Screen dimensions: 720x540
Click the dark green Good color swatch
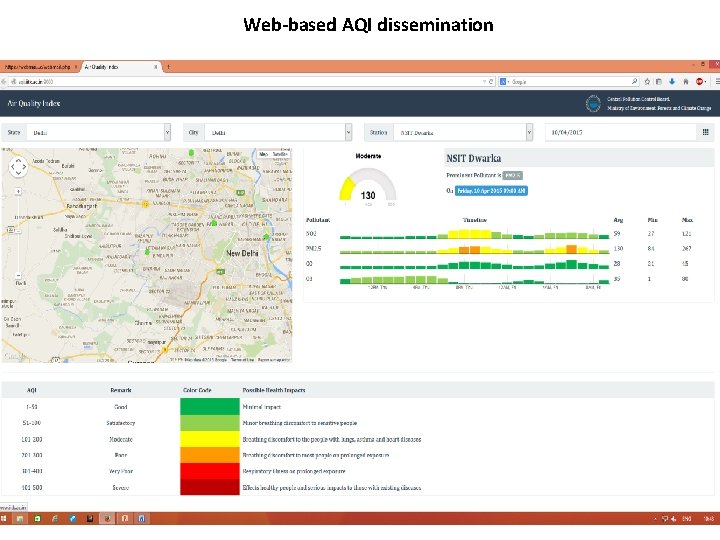[210, 406]
